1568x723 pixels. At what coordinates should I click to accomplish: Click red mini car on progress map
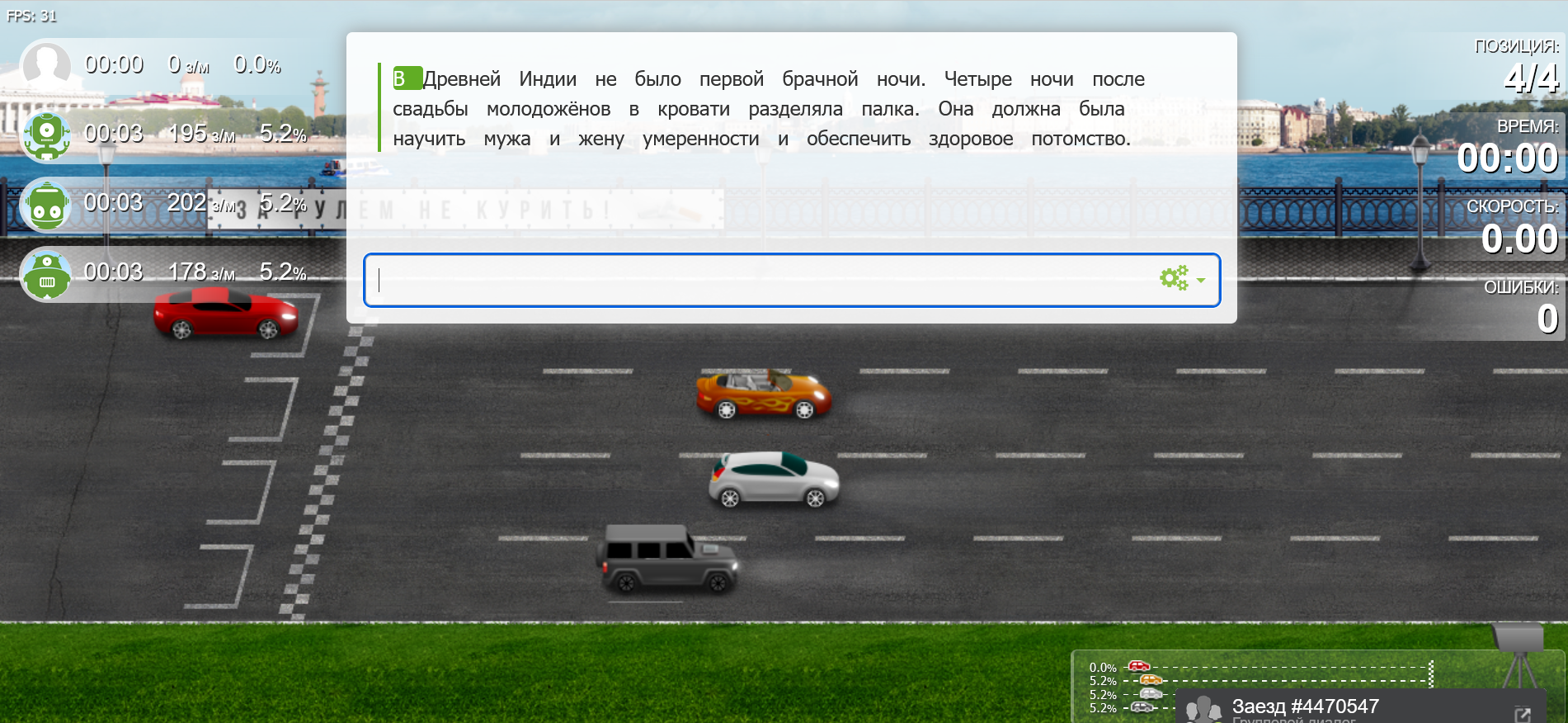(x=1139, y=666)
